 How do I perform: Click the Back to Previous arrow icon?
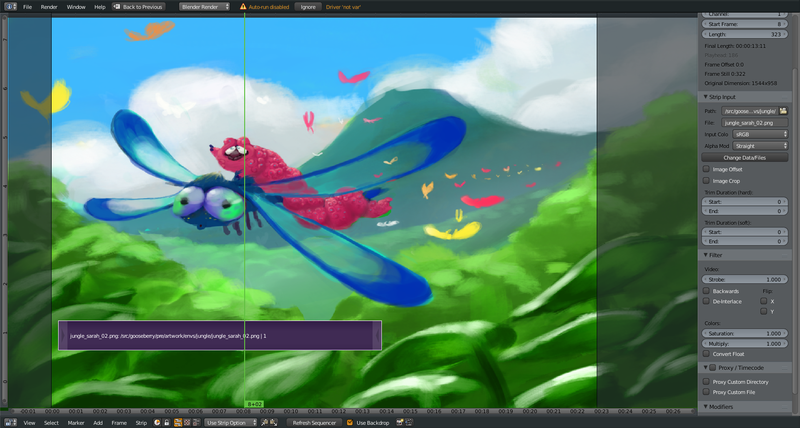(x=115, y=6)
